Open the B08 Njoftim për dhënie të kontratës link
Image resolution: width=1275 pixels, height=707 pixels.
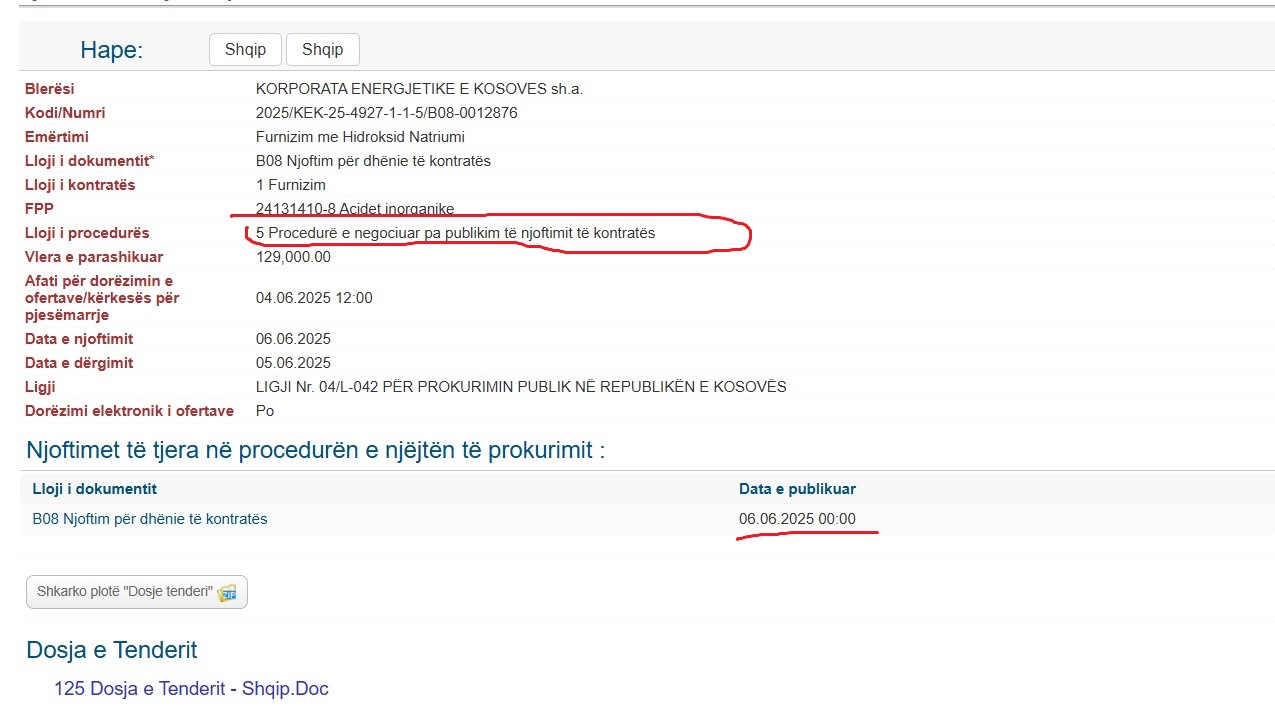point(150,519)
